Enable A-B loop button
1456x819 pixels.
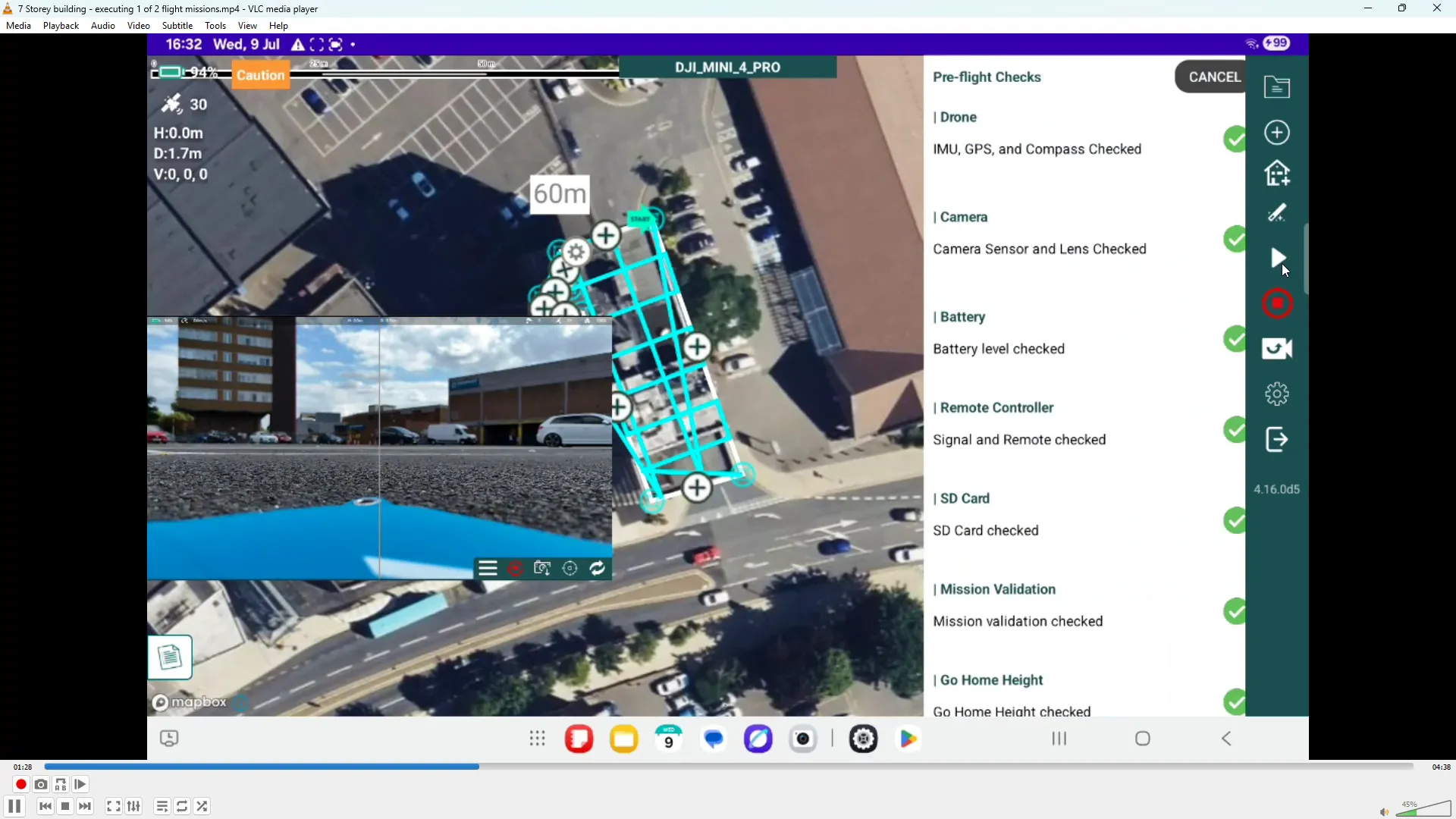click(x=61, y=784)
